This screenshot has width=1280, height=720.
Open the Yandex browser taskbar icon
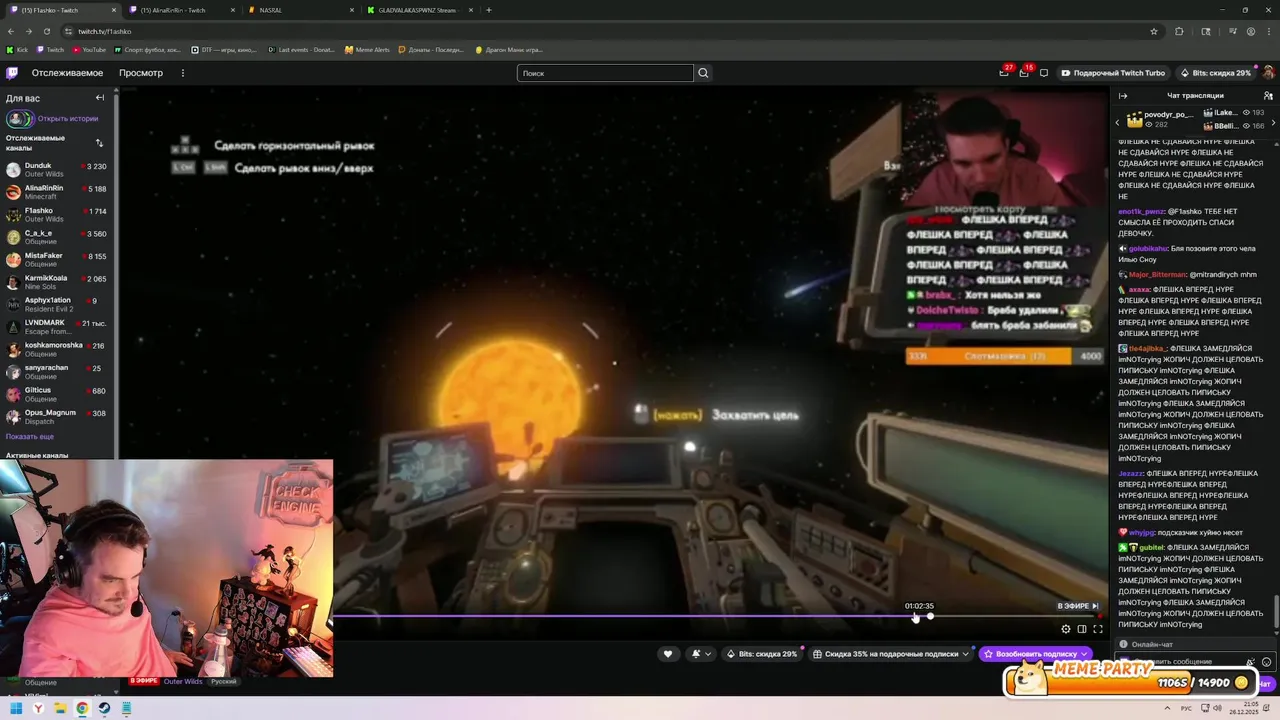(x=38, y=708)
